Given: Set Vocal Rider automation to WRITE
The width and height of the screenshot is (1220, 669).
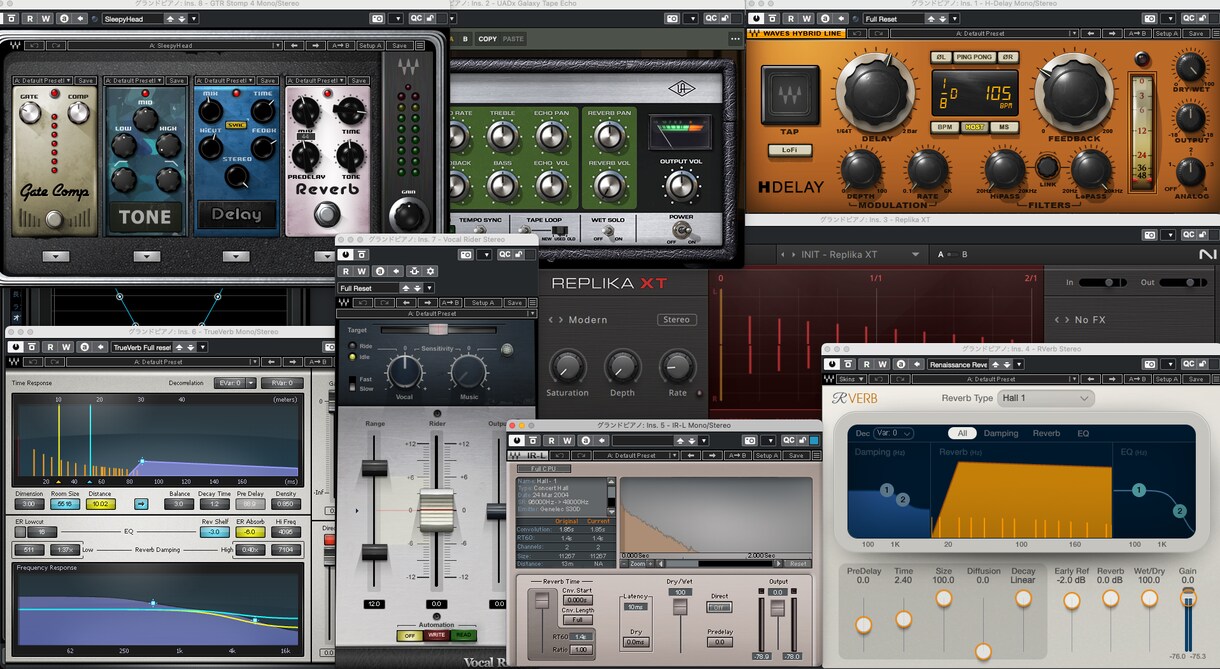Looking at the screenshot, I should point(436,635).
